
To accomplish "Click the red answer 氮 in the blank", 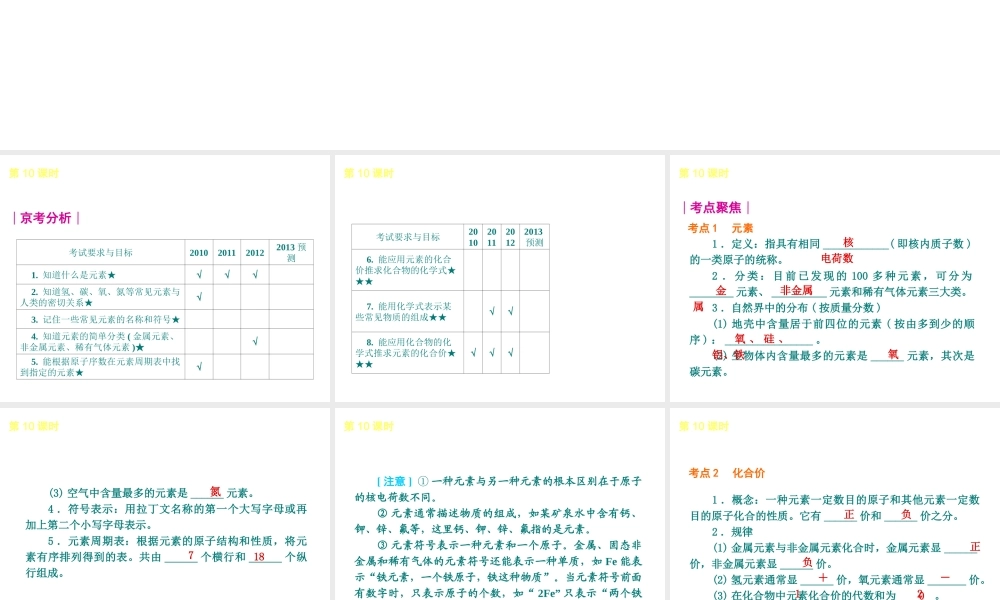I will (216, 492).
